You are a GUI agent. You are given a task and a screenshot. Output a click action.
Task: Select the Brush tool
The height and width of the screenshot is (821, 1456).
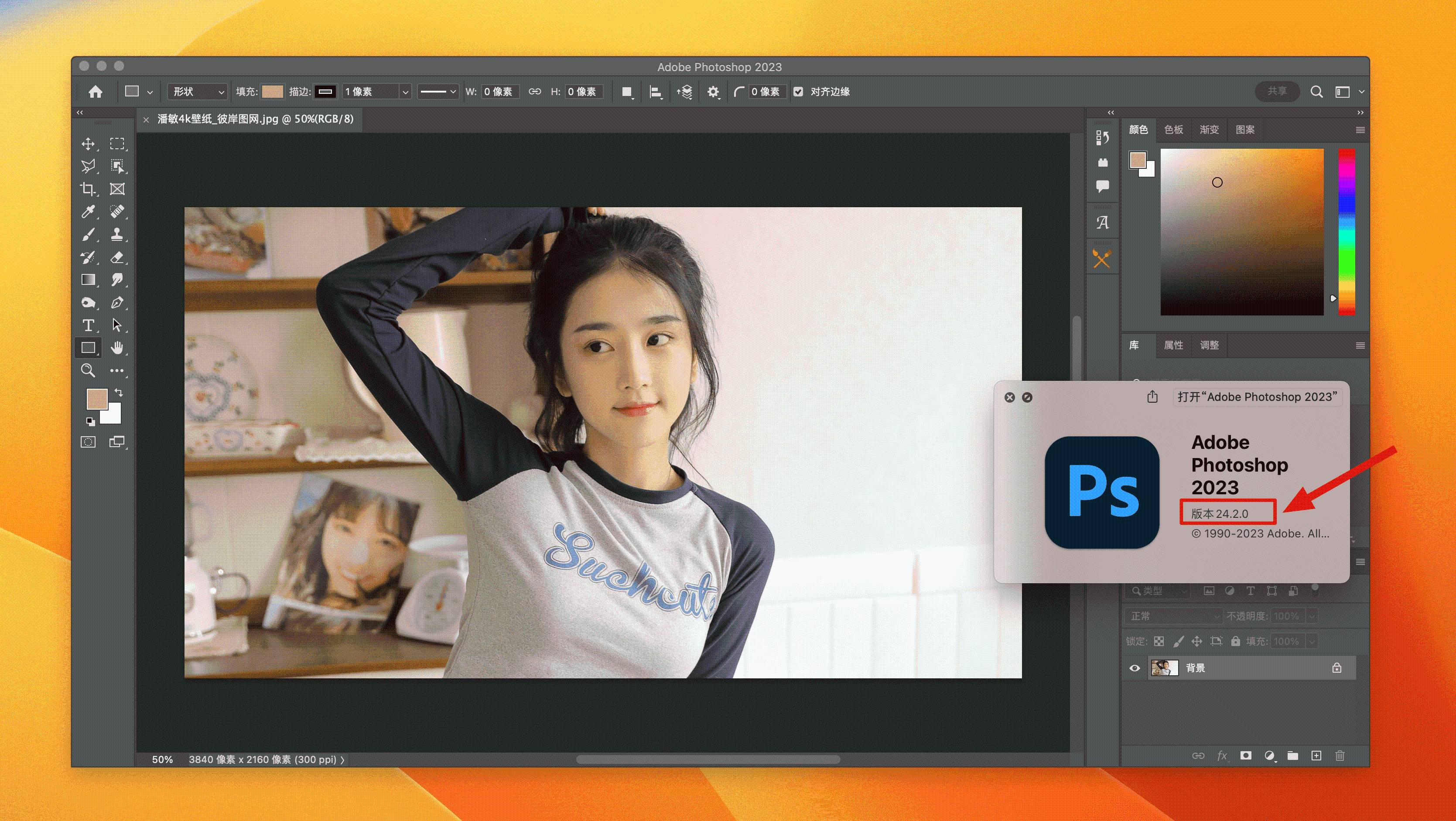88,234
